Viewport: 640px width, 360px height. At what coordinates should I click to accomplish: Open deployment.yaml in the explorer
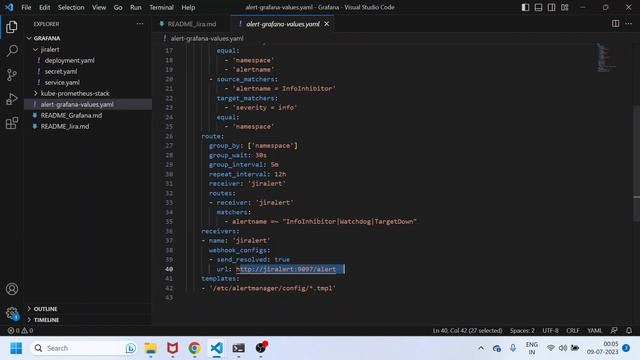[69, 60]
